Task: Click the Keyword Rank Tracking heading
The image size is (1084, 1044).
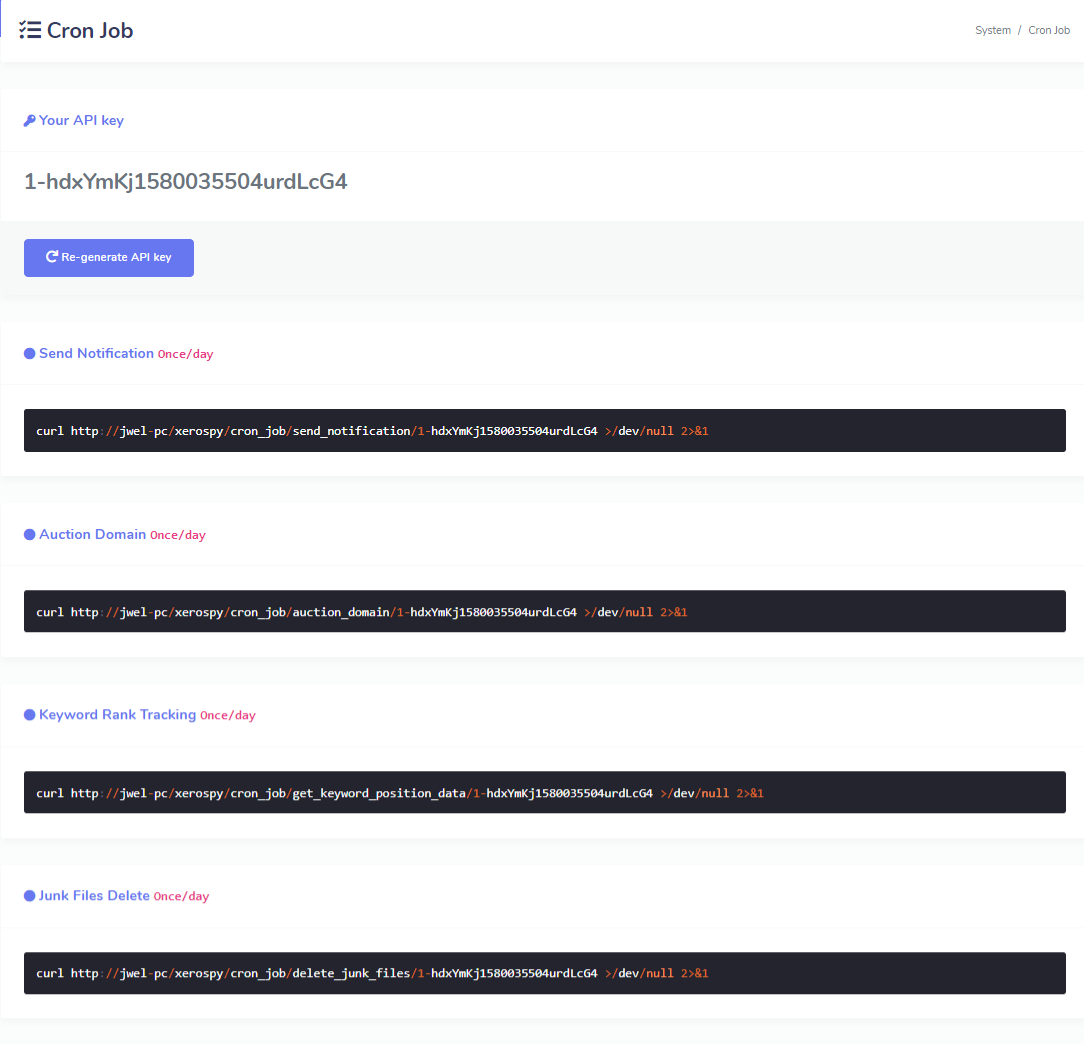Action: tap(117, 715)
